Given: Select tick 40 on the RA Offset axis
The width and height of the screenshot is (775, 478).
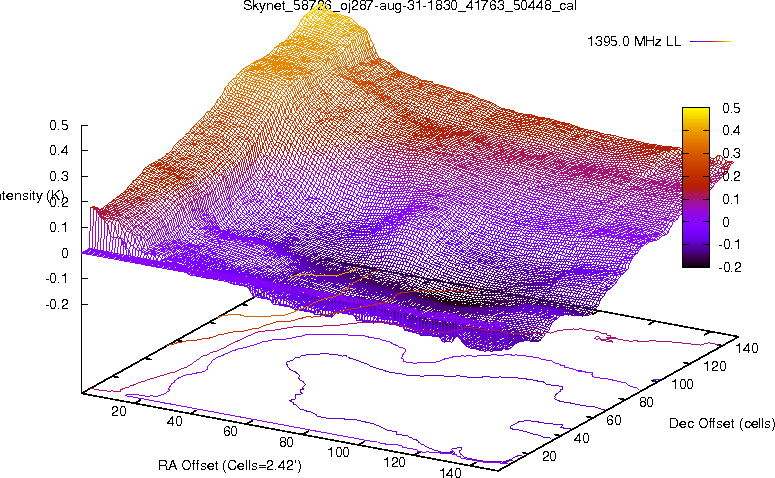Looking at the screenshot, I should coord(175,421).
